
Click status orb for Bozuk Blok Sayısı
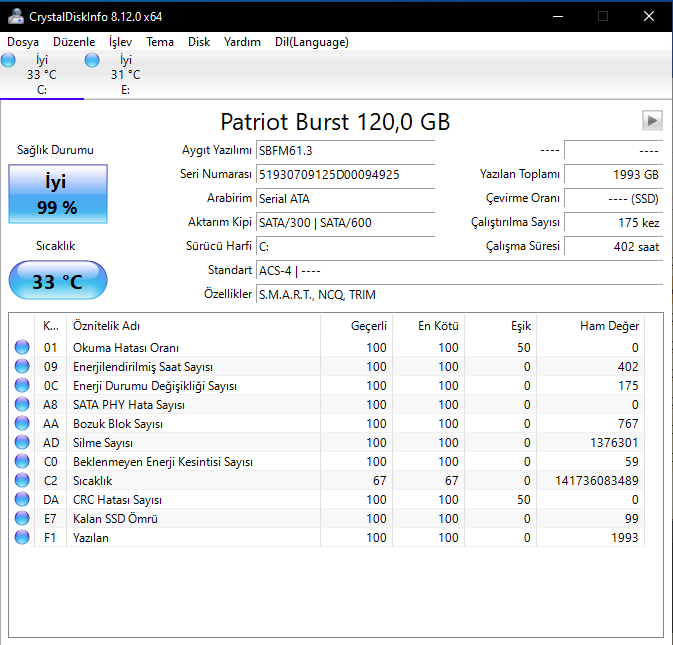[22, 424]
